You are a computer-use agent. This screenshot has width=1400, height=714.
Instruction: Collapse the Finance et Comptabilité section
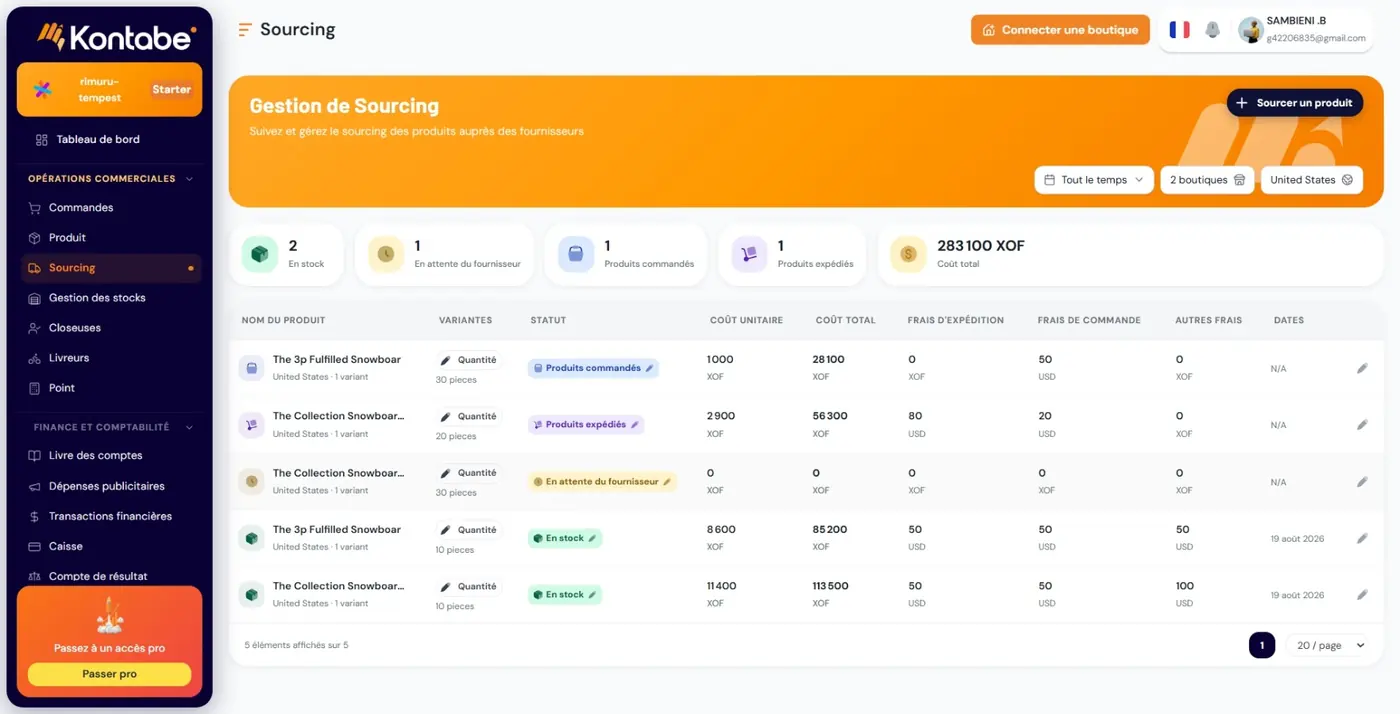190,427
